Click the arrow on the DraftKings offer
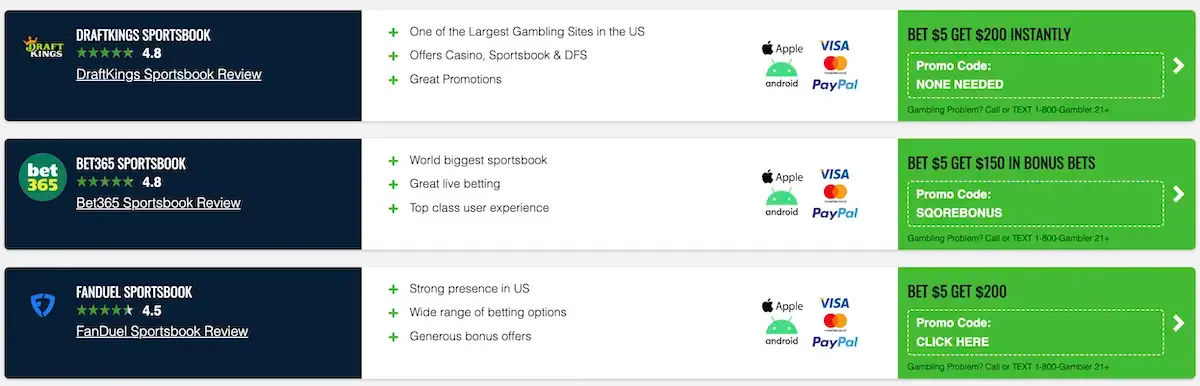 pyautogui.click(x=1178, y=66)
